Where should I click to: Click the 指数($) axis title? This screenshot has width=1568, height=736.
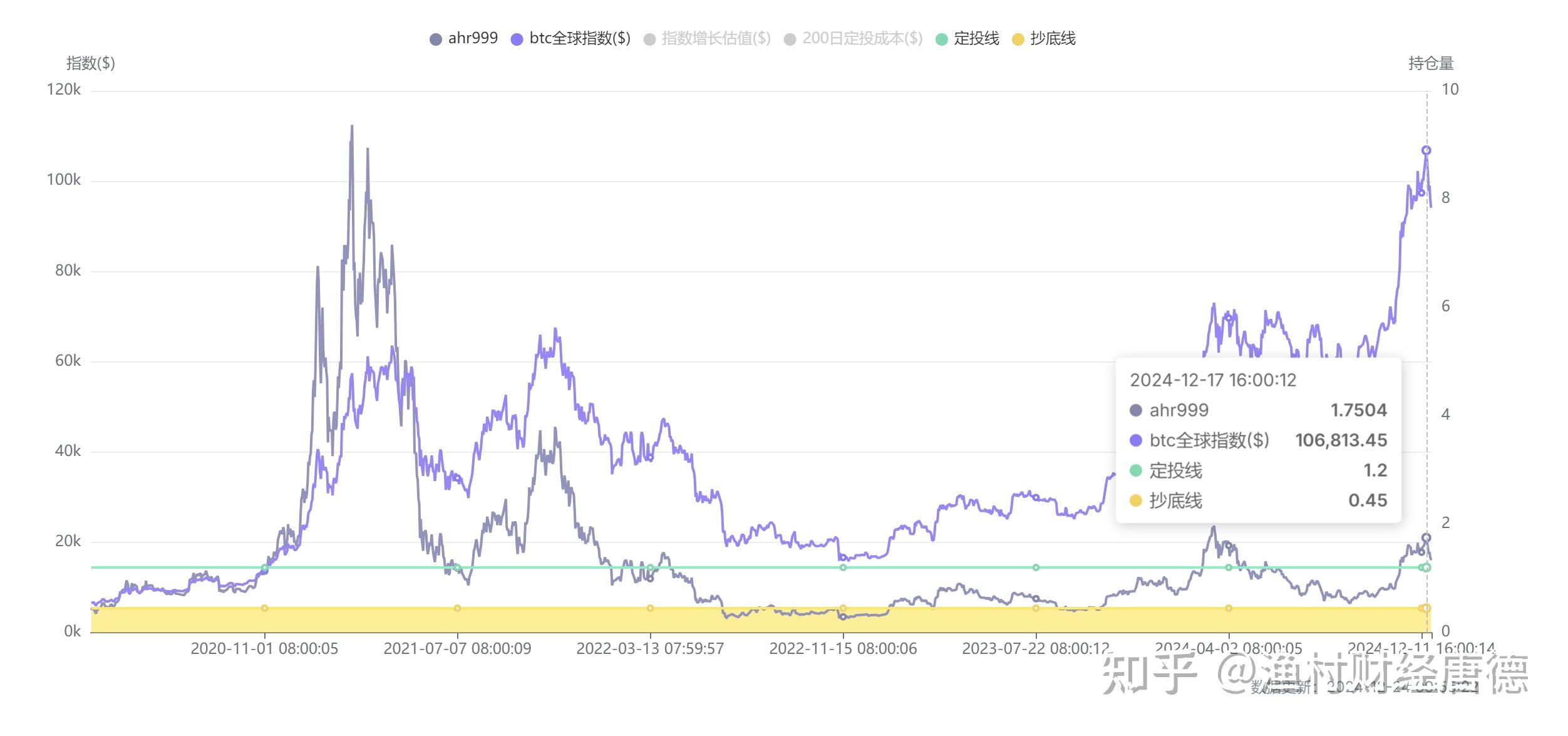pos(91,63)
